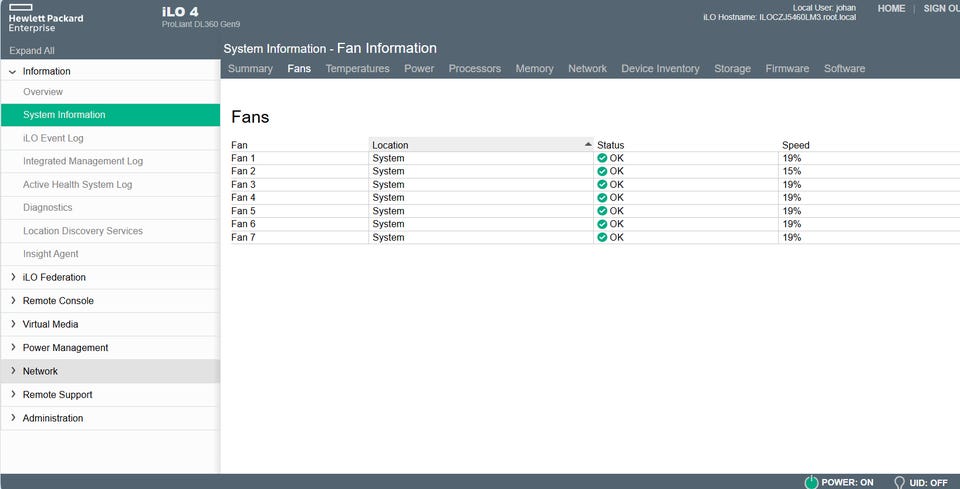Click the Hewlett Packard Enterprise logo
The image size is (960, 489).
(46, 18)
